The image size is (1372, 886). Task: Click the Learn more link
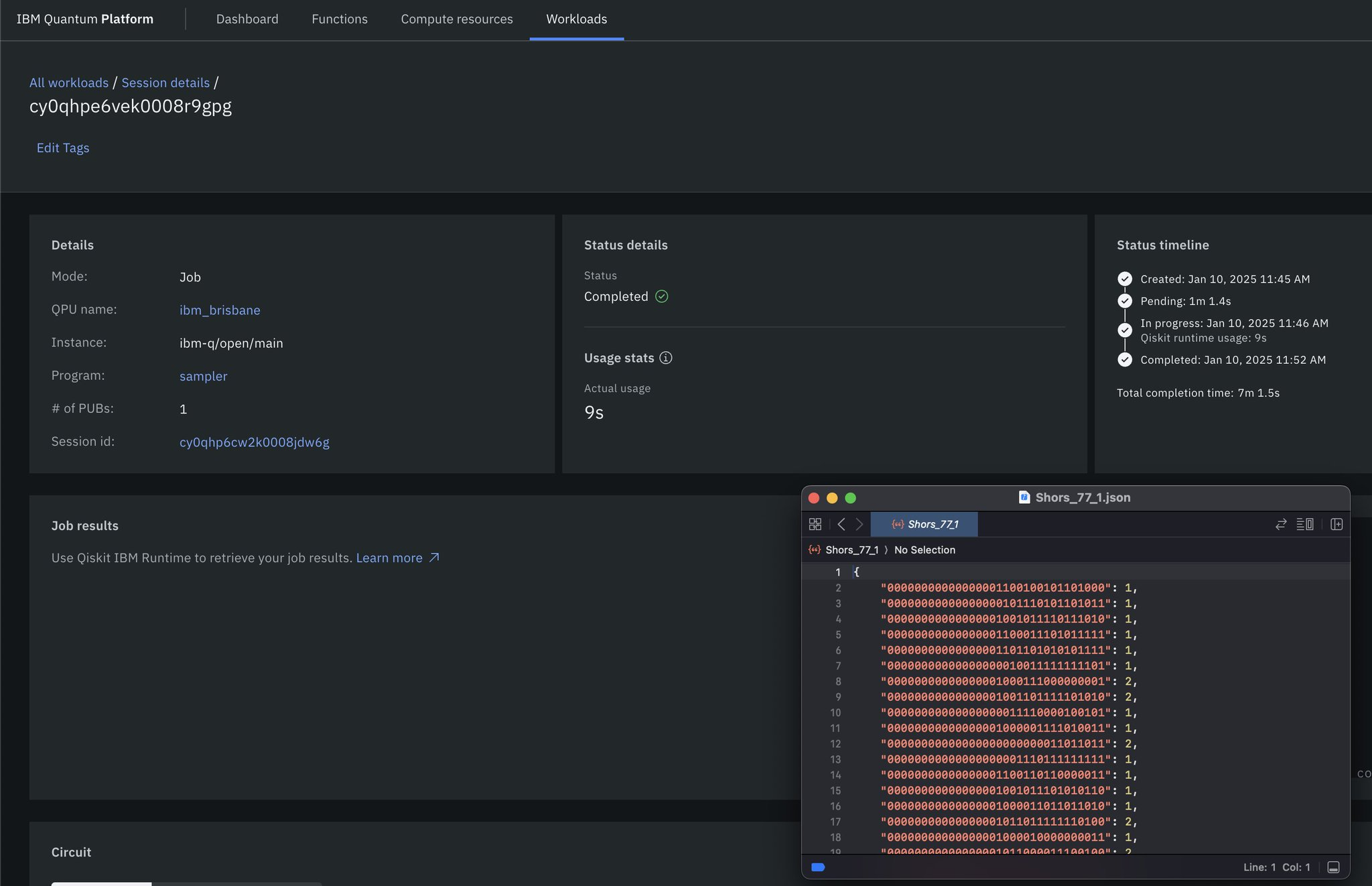(x=389, y=558)
